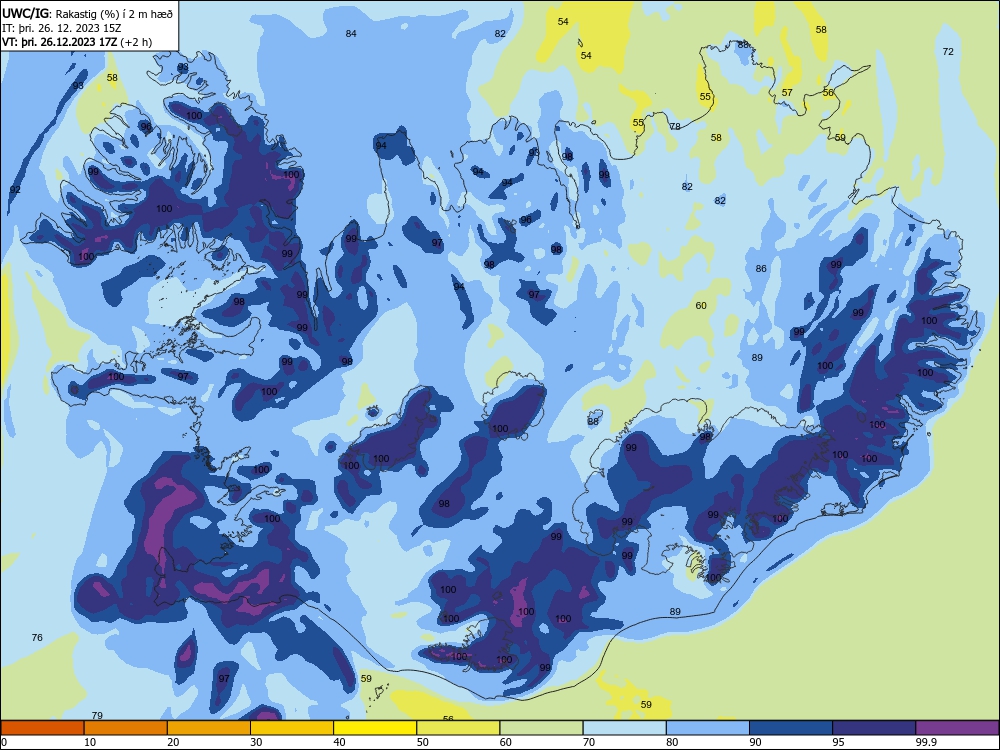Viewport: 1000px width, 750px height.
Task: Click legend tick label '95'
Action: [x=839, y=742]
